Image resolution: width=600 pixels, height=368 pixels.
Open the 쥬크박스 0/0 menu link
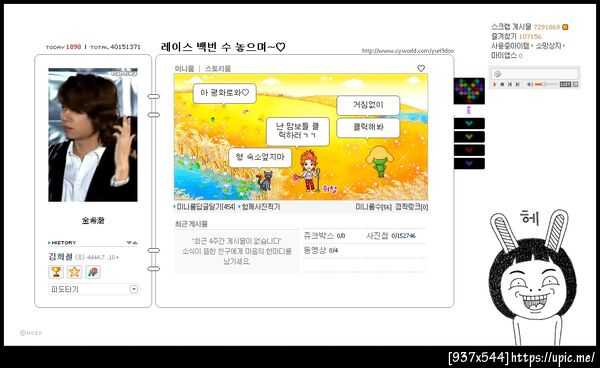(x=324, y=236)
